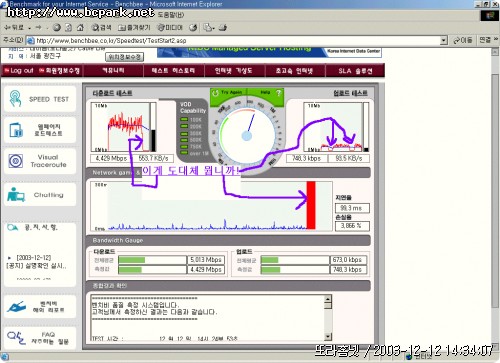Image resolution: width=500 pixels, height=363 pixels.
Task: Open the 커뮤니티 navigation tab
Action: coord(113,70)
